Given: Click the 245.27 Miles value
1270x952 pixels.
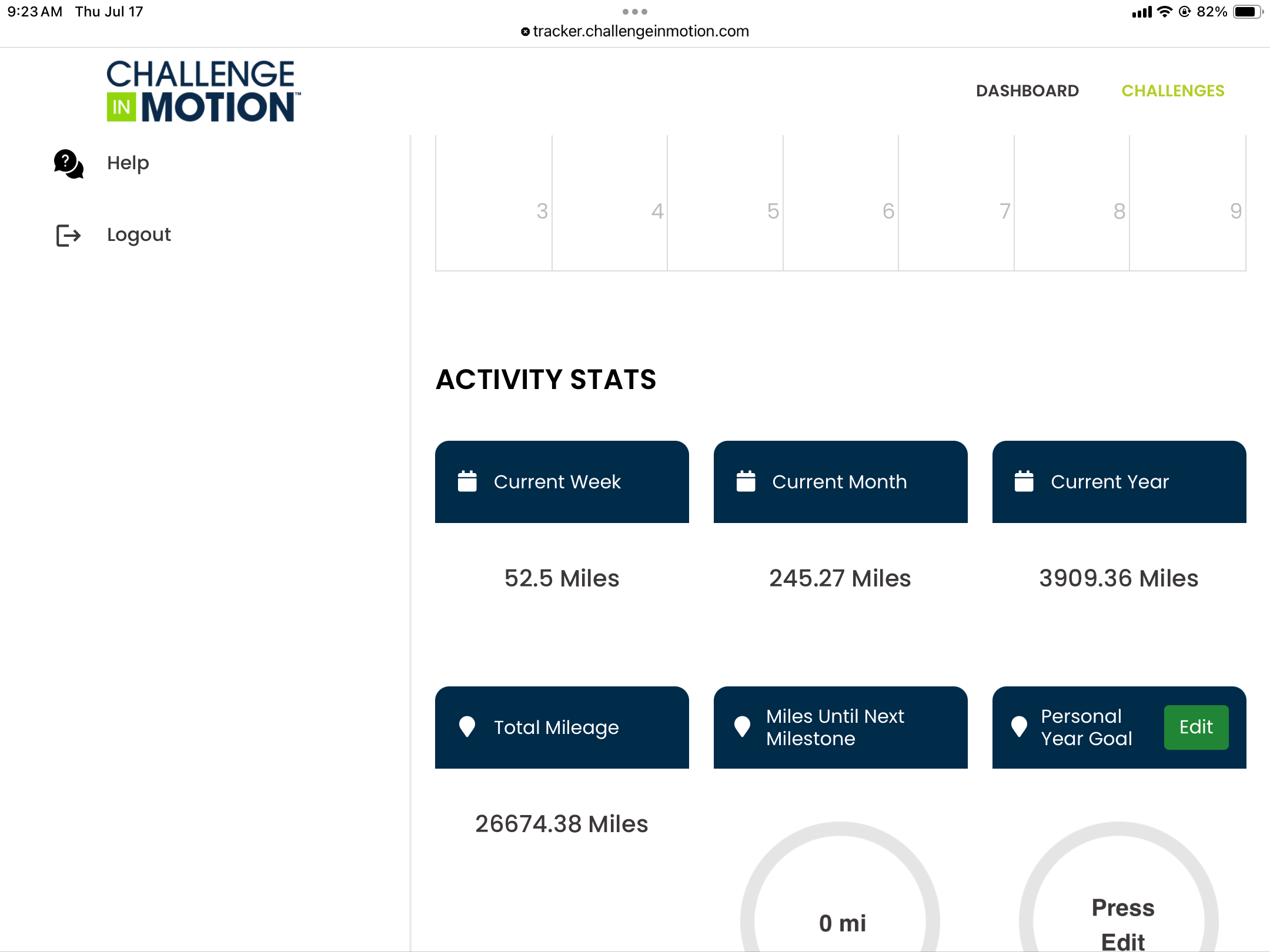Looking at the screenshot, I should point(840,578).
